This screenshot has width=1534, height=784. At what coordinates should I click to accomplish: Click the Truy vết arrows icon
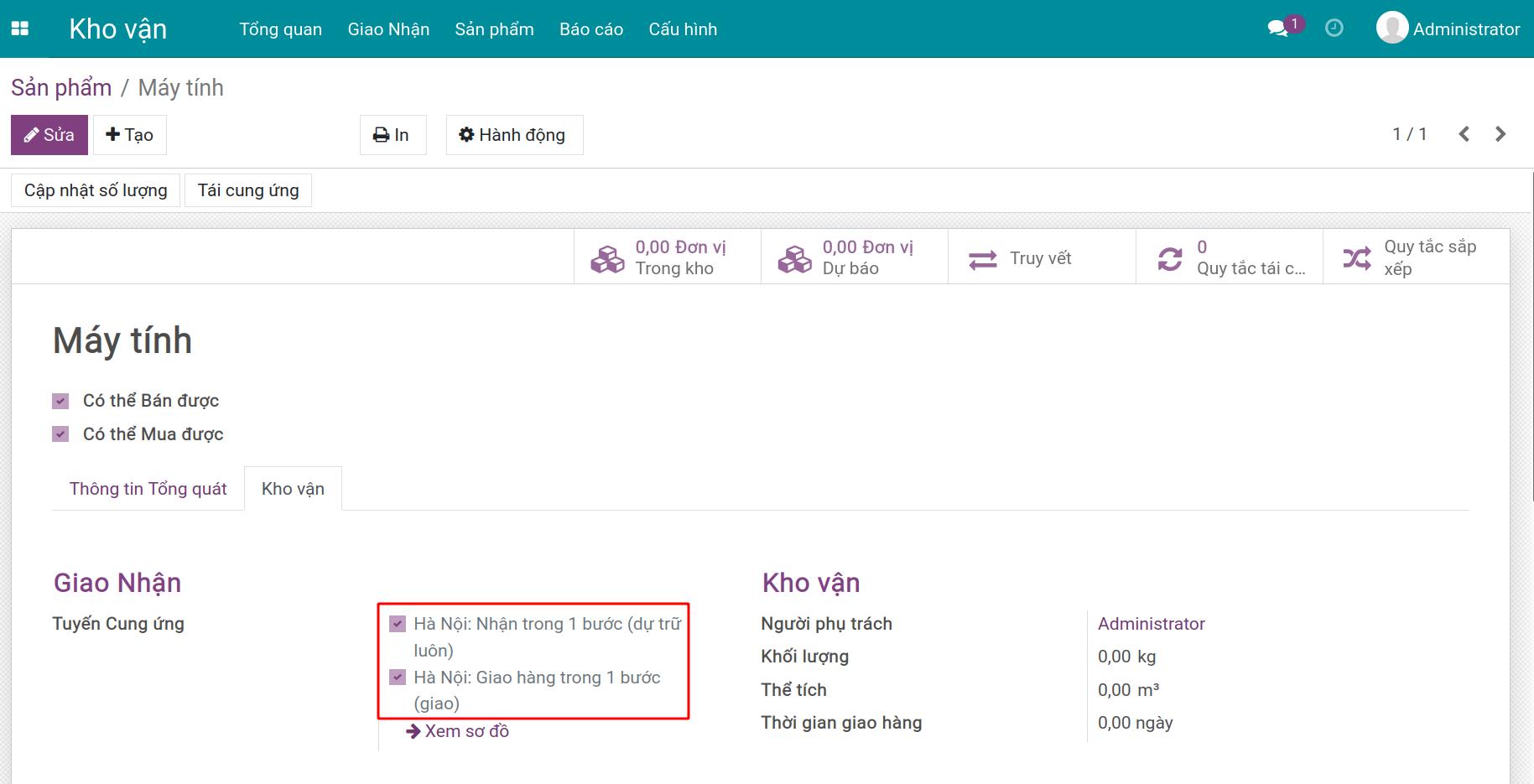pos(982,259)
